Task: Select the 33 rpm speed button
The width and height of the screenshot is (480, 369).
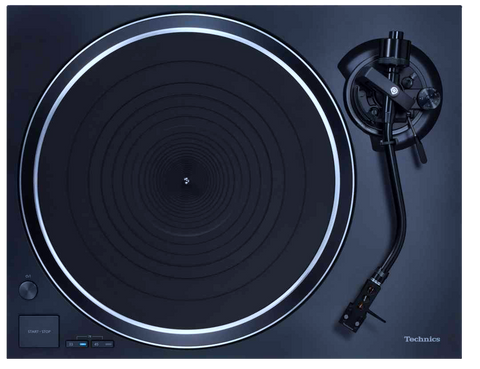Action: click(x=77, y=344)
